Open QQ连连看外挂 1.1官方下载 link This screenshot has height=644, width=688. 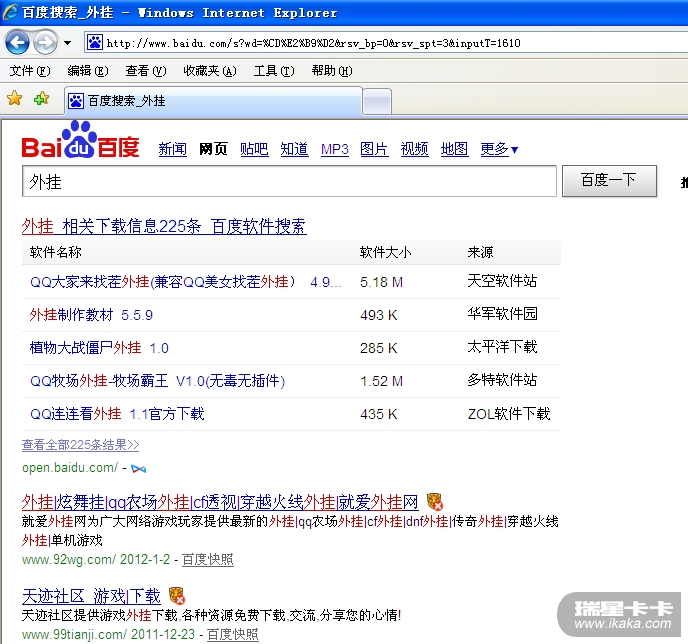[117, 414]
